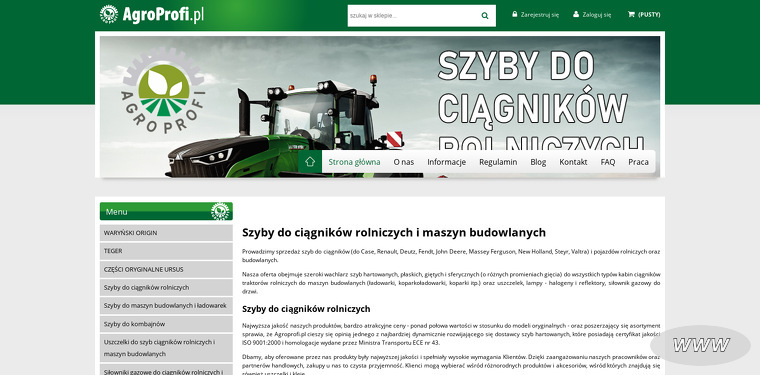
Task: Open the shopping cart icon
Action: tap(631, 15)
